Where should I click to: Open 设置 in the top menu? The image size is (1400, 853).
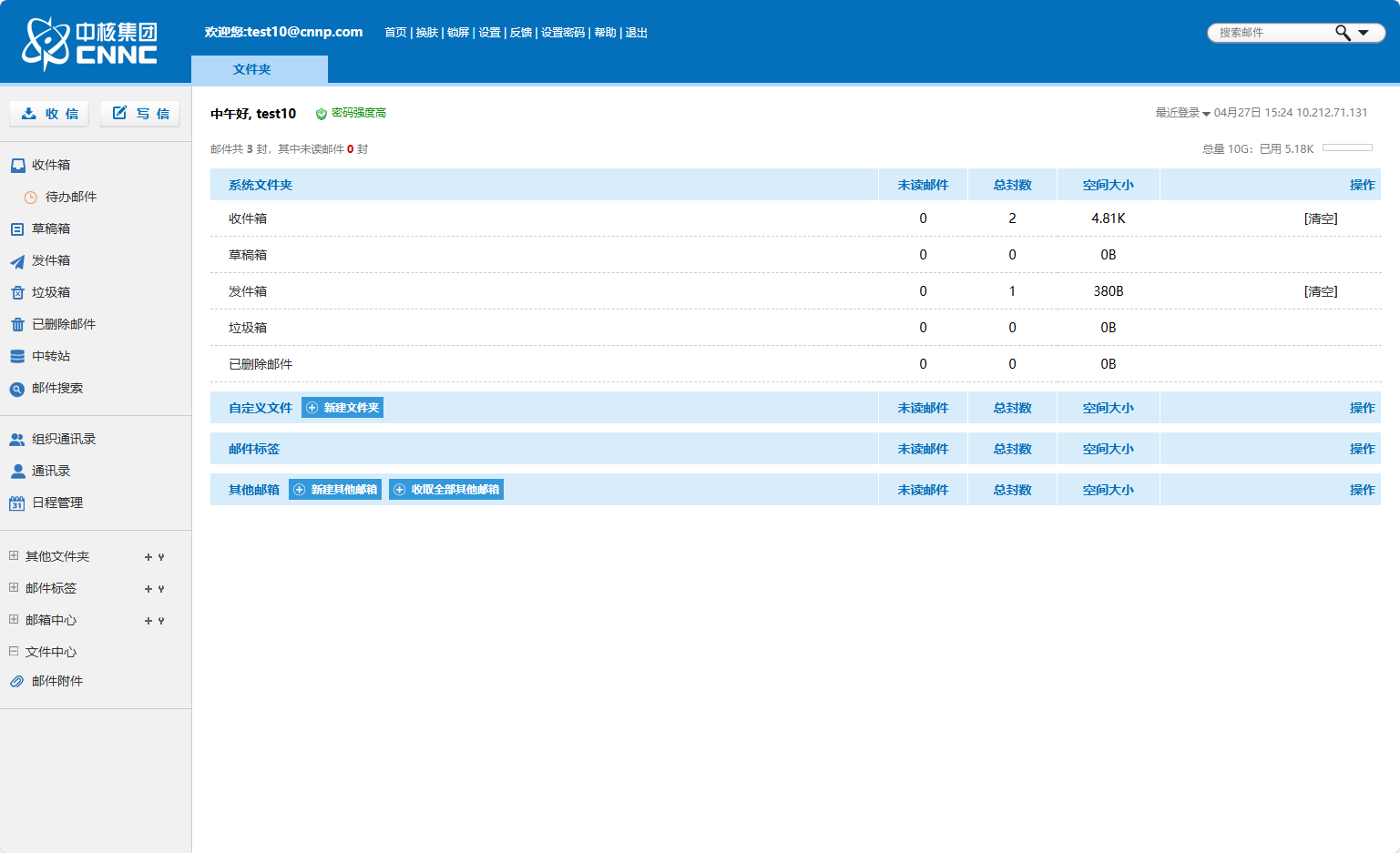pyautogui.click(x=489, y=33)
